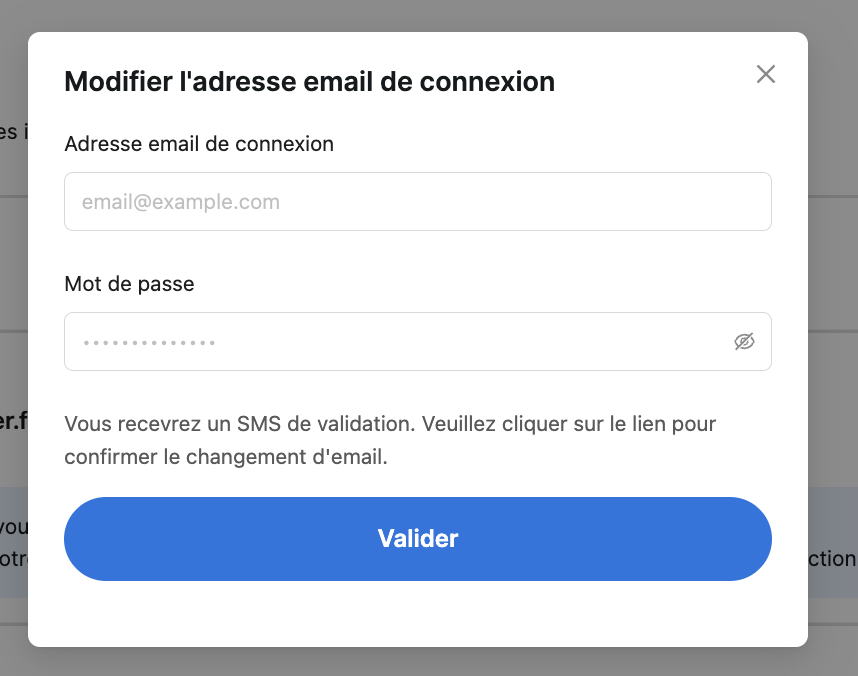Confirm with the Valider button
This screenshot has width=858, height=676.
point(418,539)
